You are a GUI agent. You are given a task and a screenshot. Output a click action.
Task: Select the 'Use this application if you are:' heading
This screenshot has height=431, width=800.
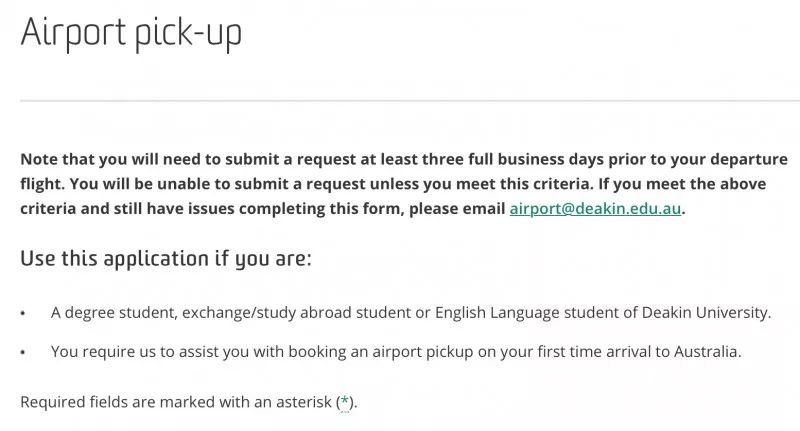pos(166,259)
